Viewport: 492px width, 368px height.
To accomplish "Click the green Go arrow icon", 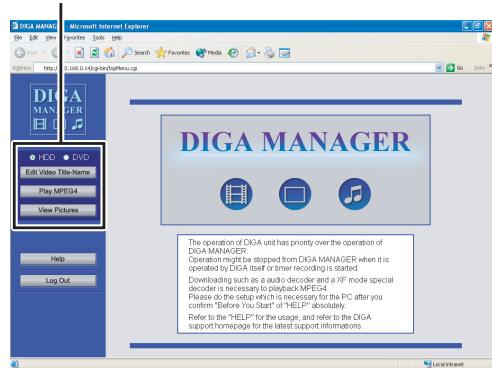I will (450, 68).
